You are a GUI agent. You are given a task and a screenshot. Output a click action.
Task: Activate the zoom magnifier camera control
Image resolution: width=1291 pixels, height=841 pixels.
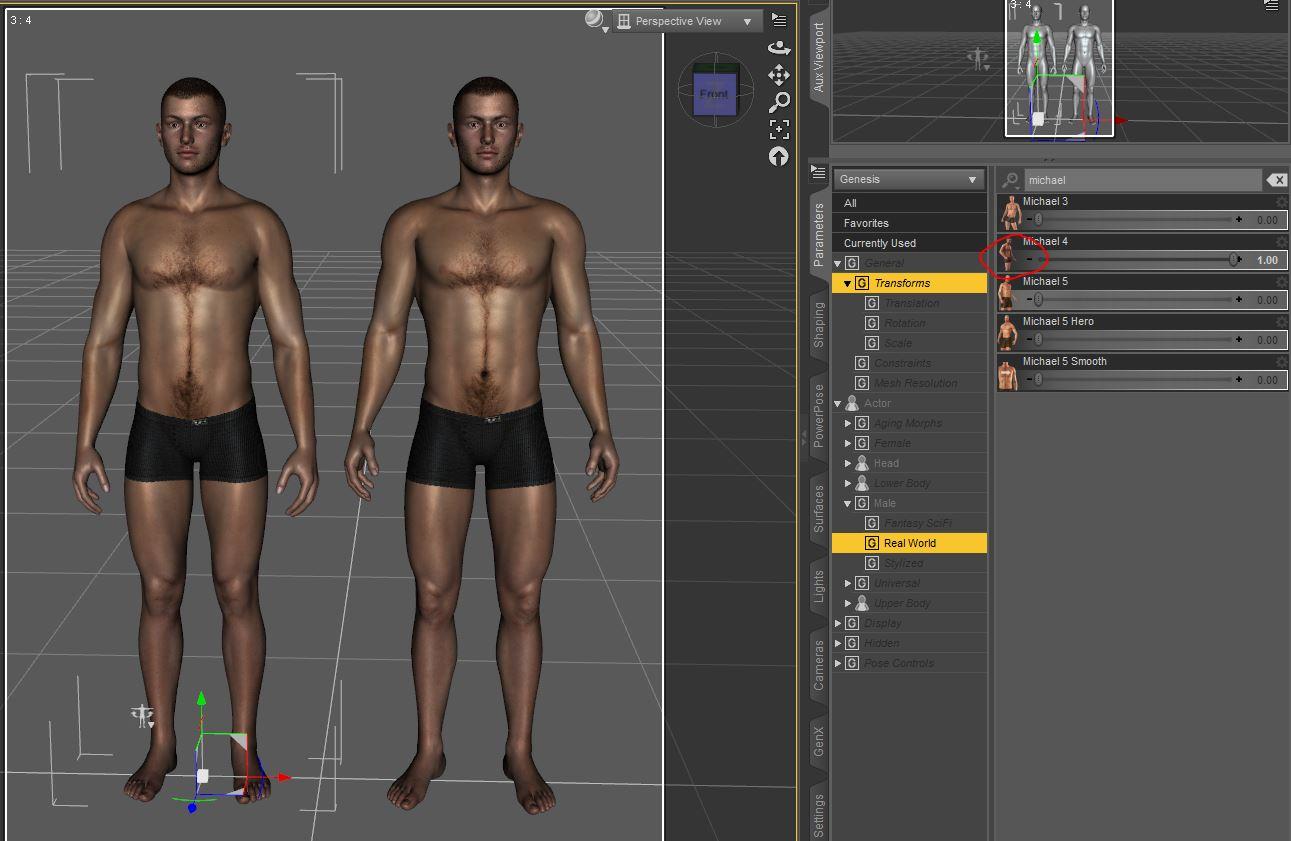point(779,102)
